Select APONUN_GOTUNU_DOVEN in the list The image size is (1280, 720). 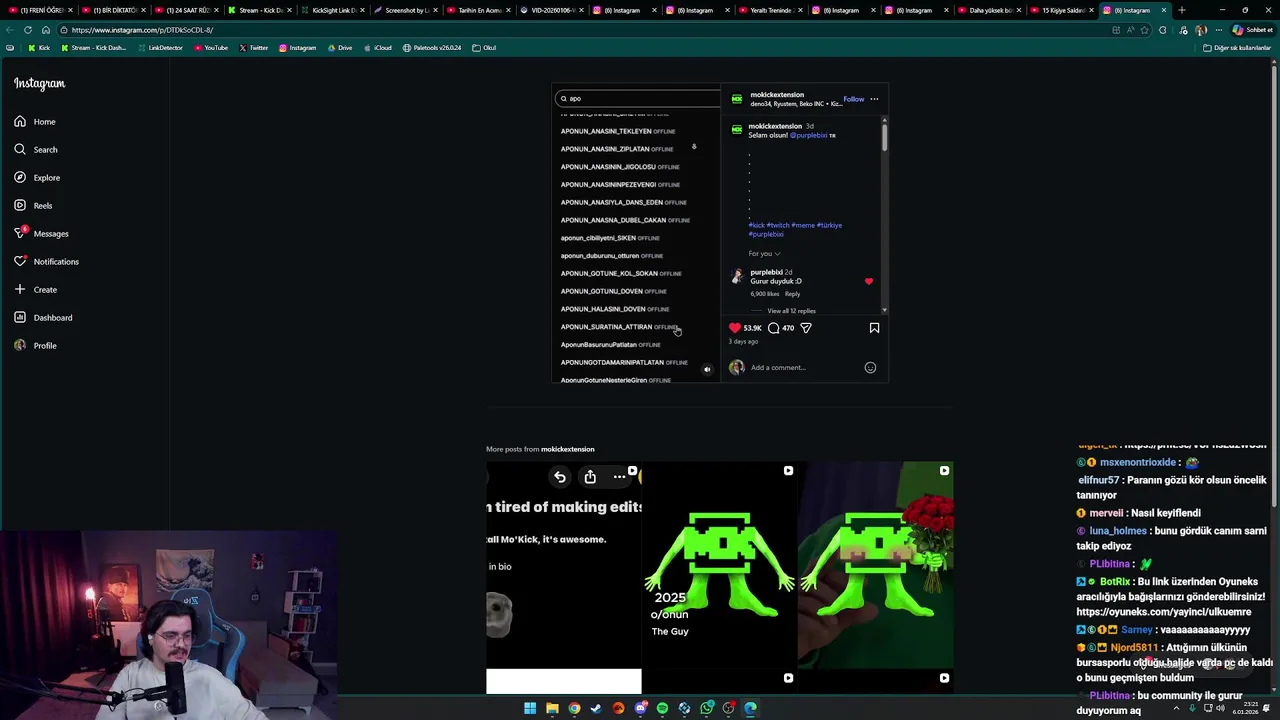613,291
